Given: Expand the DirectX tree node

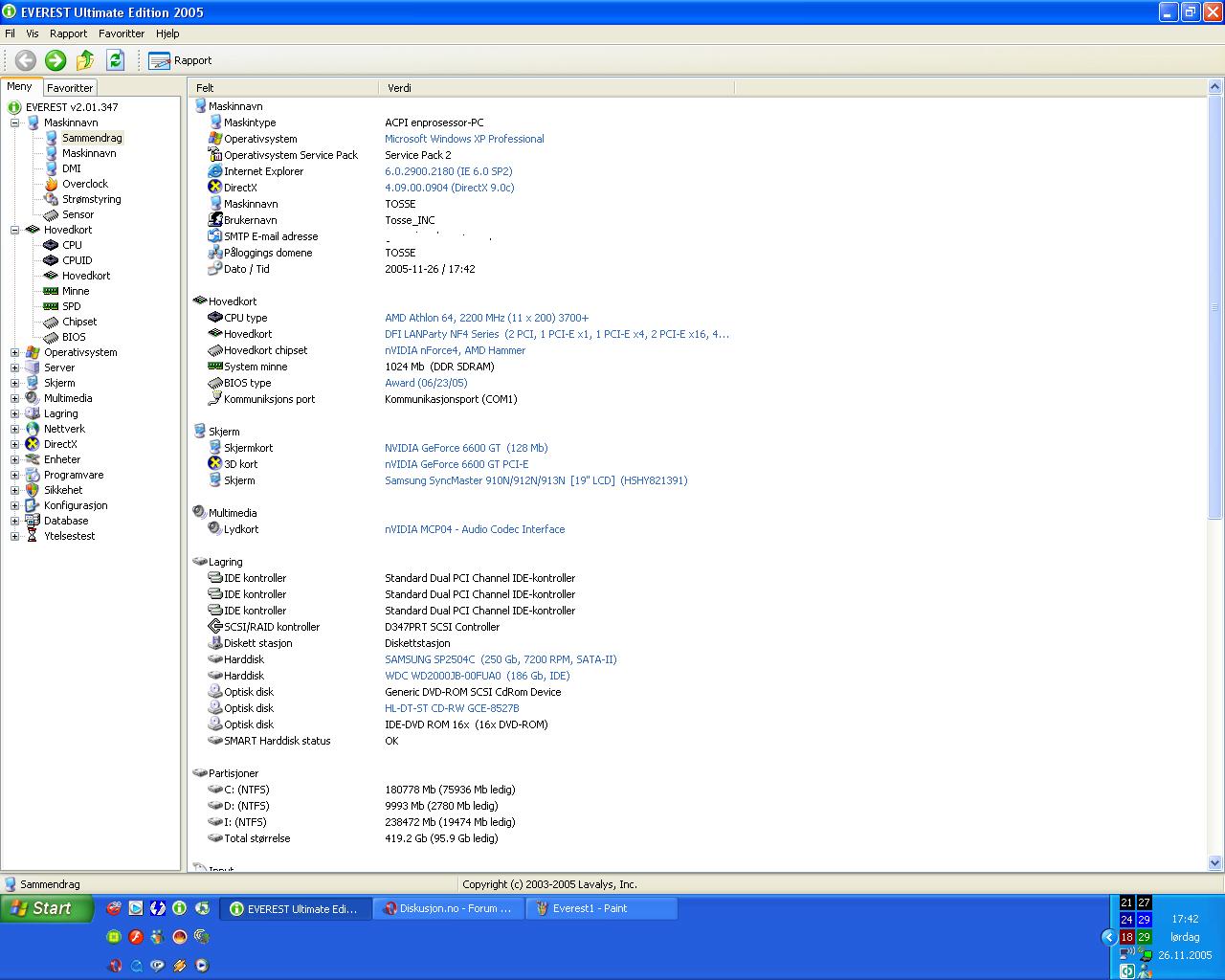Looking at the screenshot, I should [x=14, y=444].
